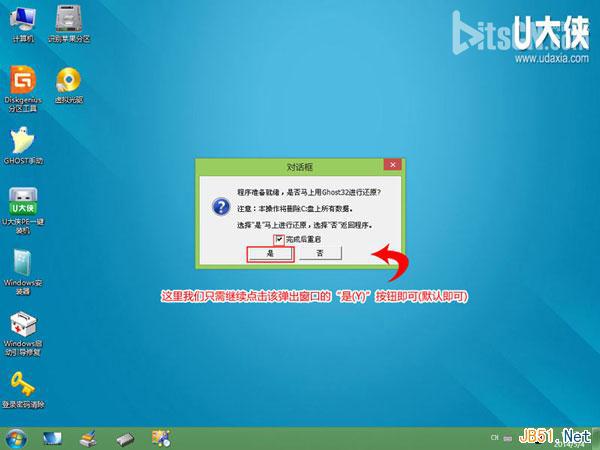Click the blue question mark dialog icon
Viewport: 600px width, 450px height.
tap(221, 207)
